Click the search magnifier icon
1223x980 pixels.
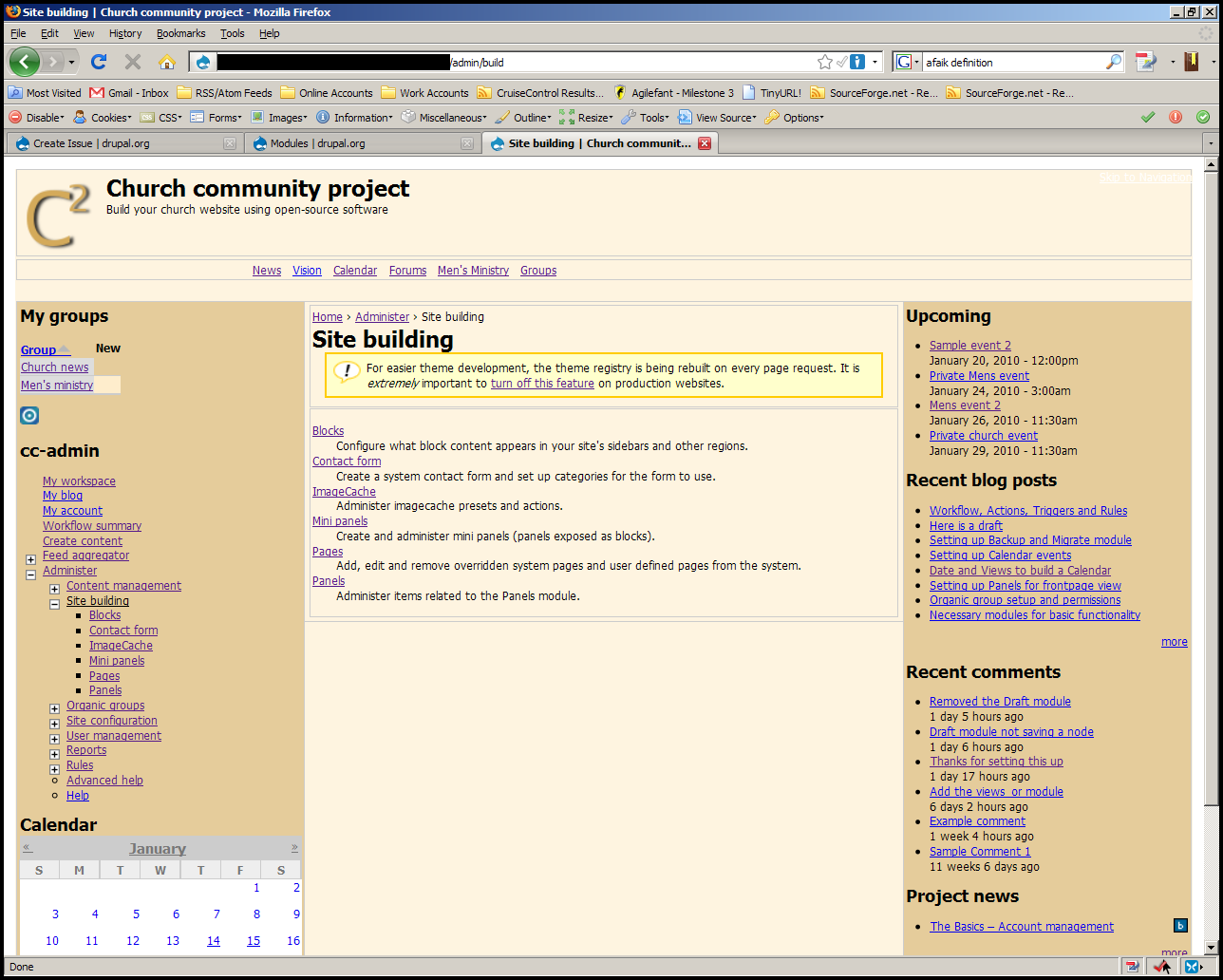[1114, 63]
